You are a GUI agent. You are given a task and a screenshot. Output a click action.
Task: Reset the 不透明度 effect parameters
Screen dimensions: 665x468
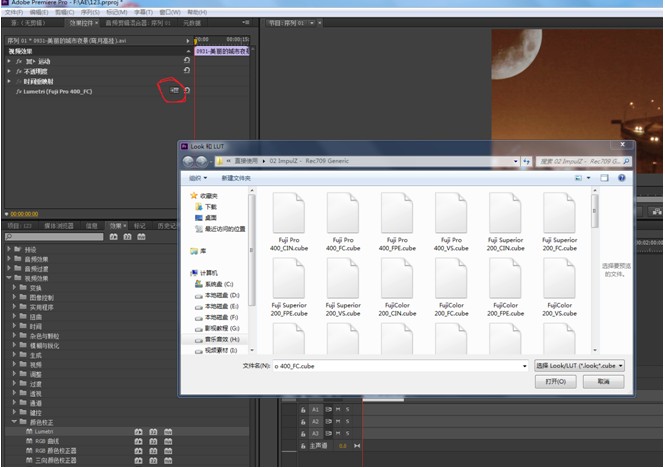tap(187, 70)
